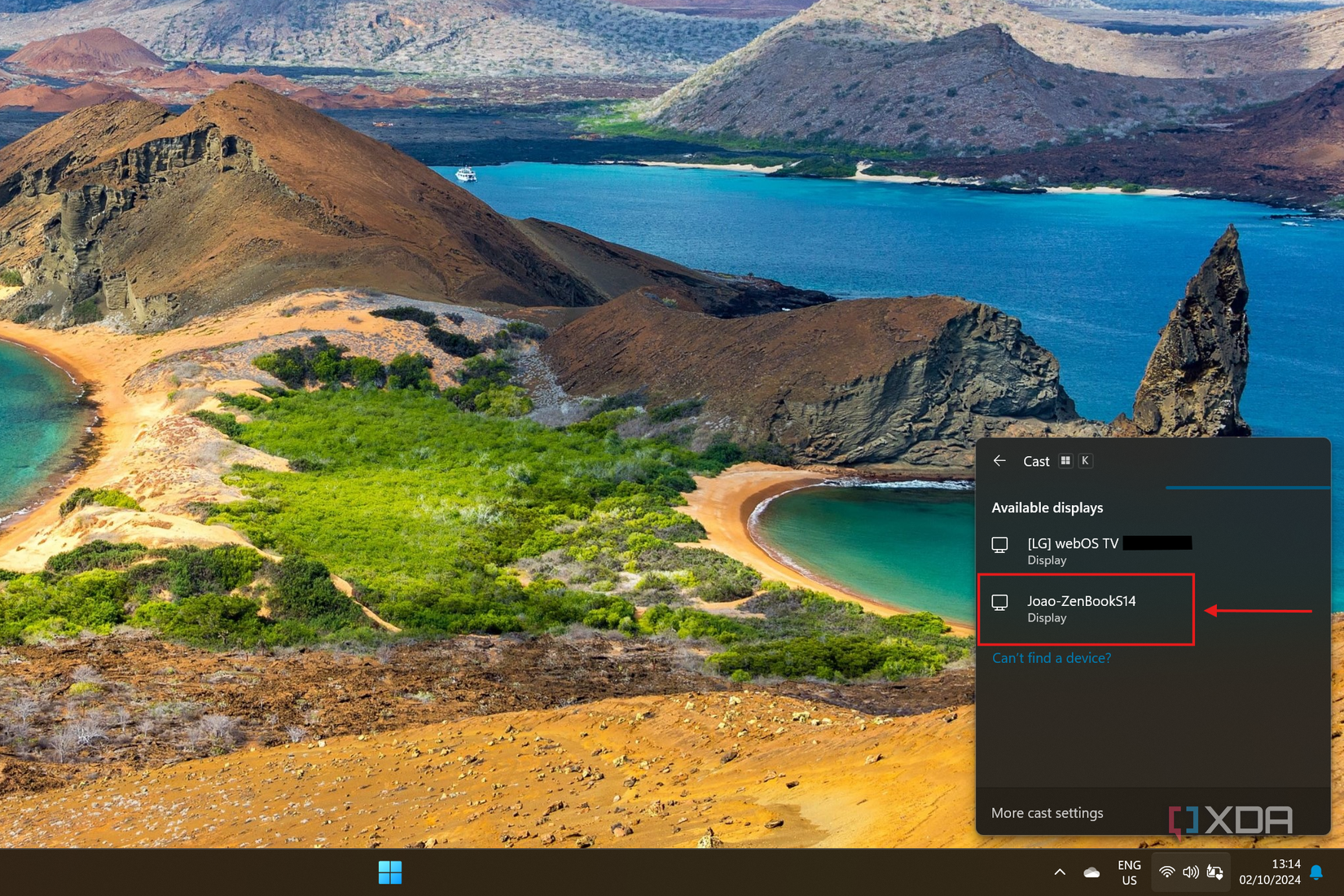Screen dimensions: 1344x896
Task: Click the Available displays heading
Action: coord(1047,507)
